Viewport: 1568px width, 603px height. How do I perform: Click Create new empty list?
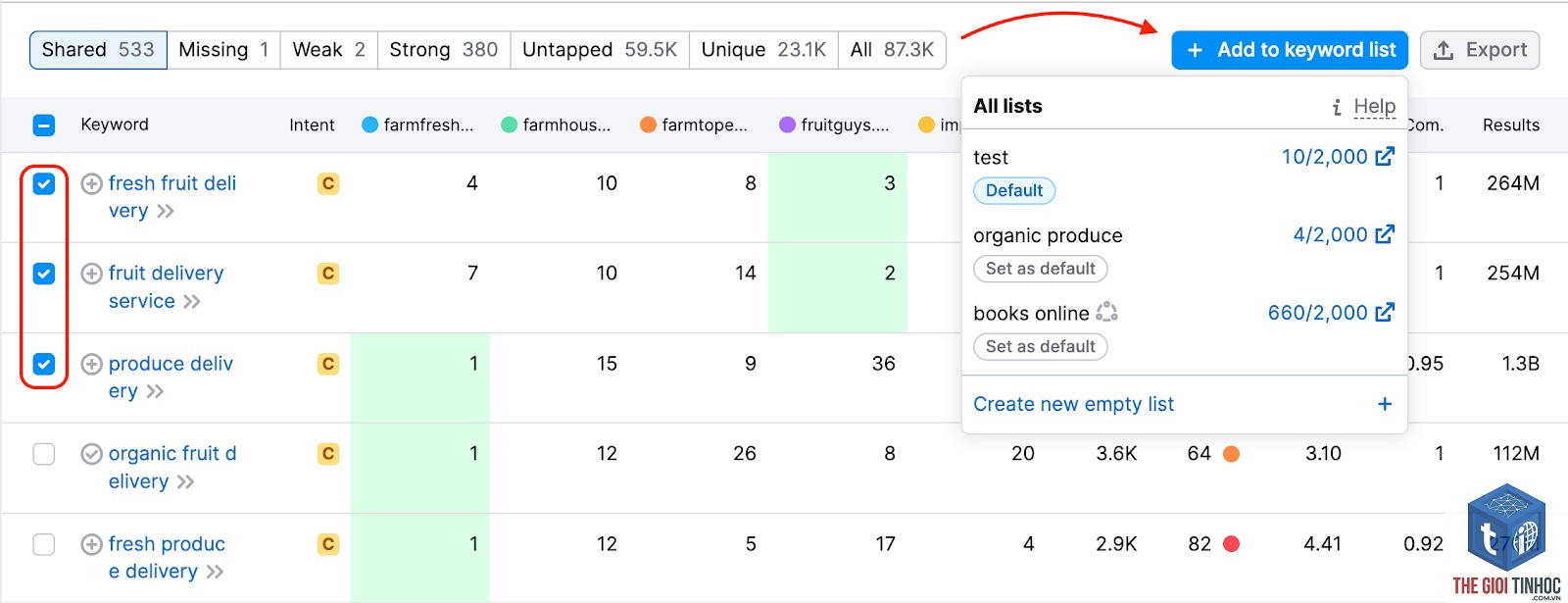click(1073, 404)
